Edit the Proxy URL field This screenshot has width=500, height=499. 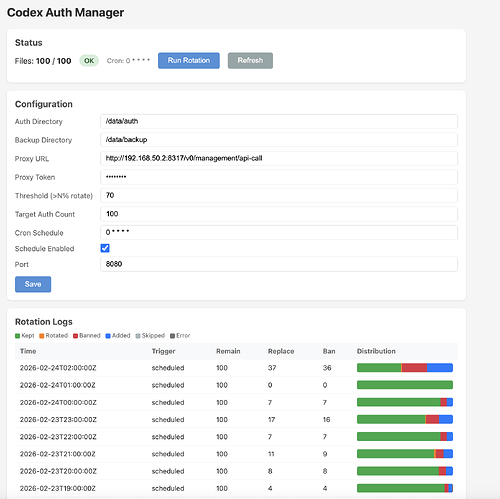coord(279,158)
